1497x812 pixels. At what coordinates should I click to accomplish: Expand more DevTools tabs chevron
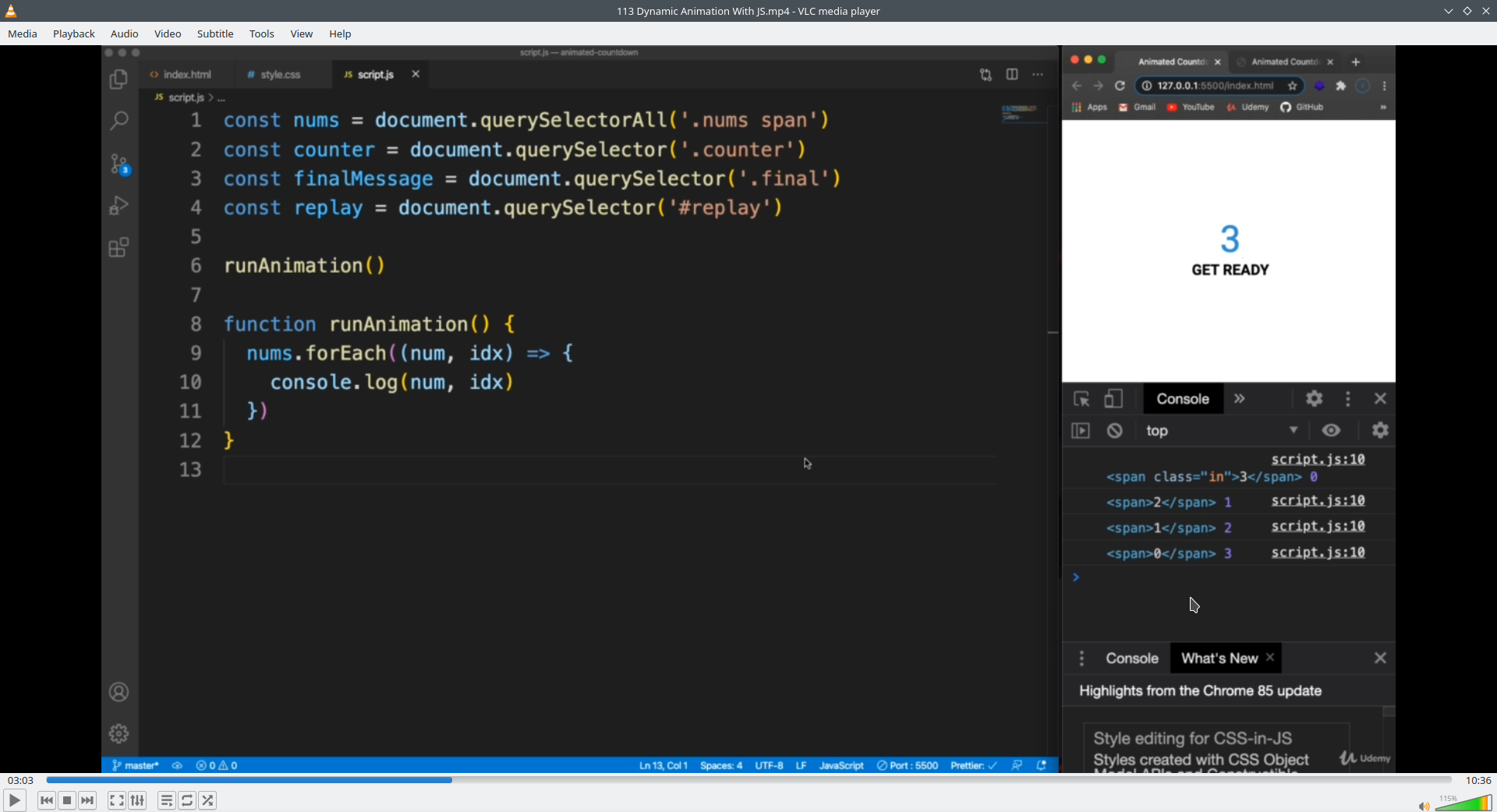click(1240, 399)
